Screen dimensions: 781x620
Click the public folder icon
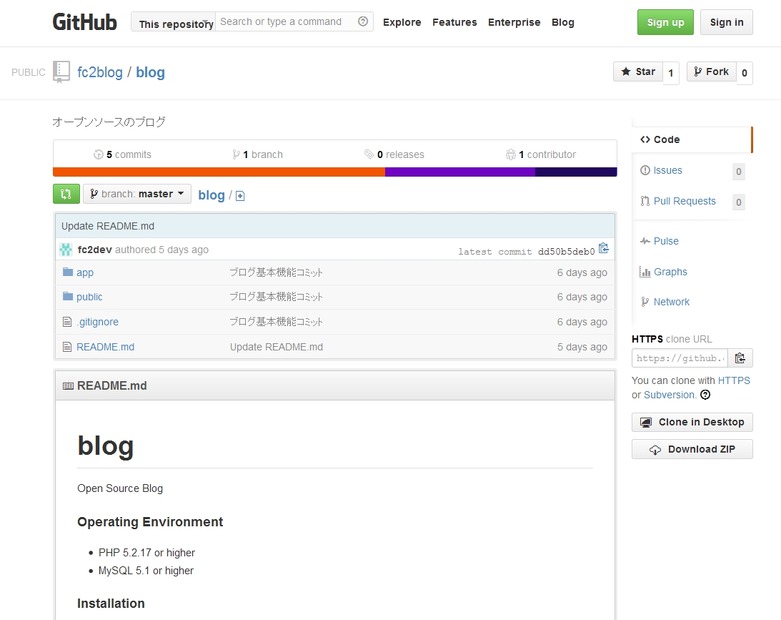point(68,296)
